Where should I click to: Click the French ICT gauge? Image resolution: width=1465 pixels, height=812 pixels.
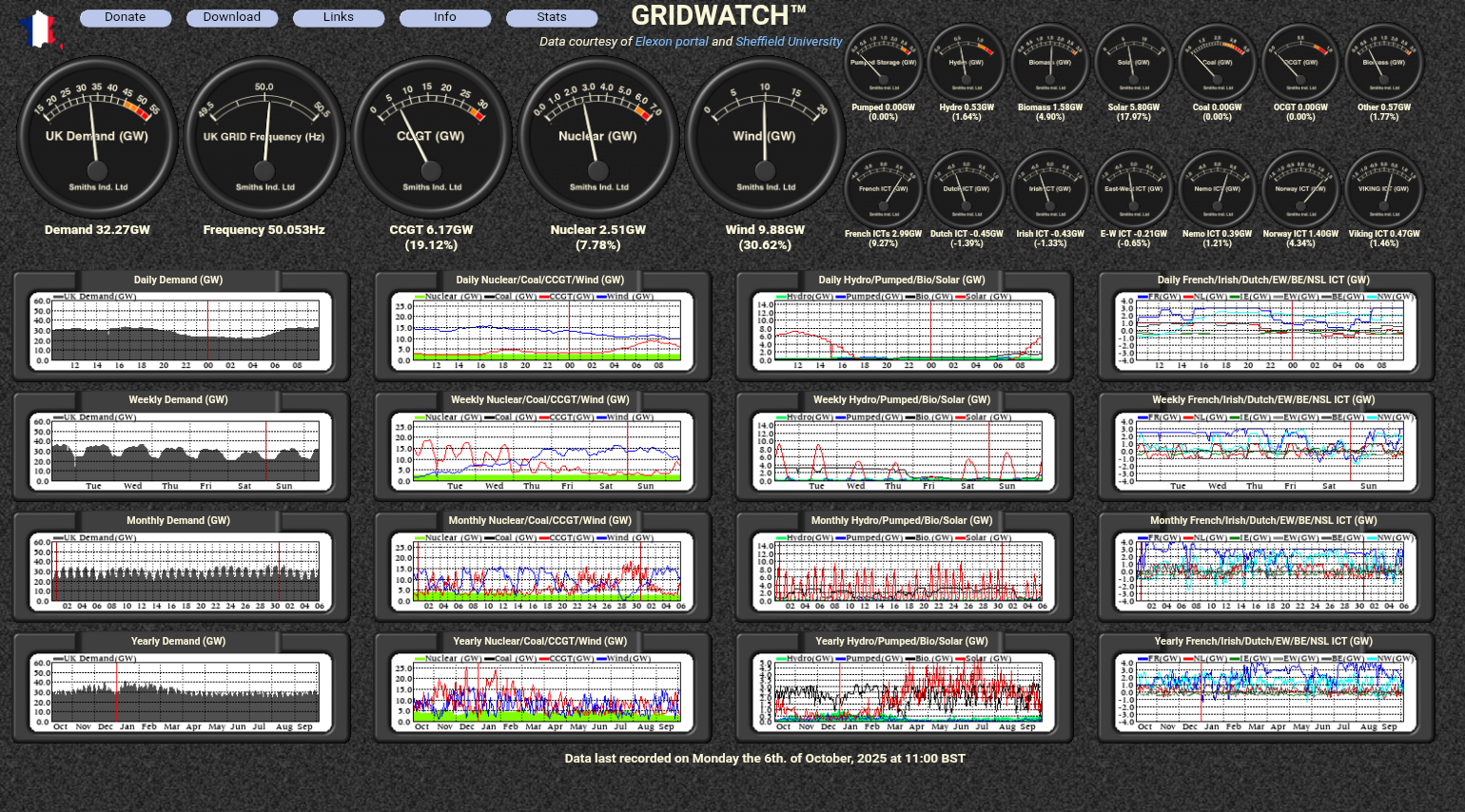click(883, 188)
